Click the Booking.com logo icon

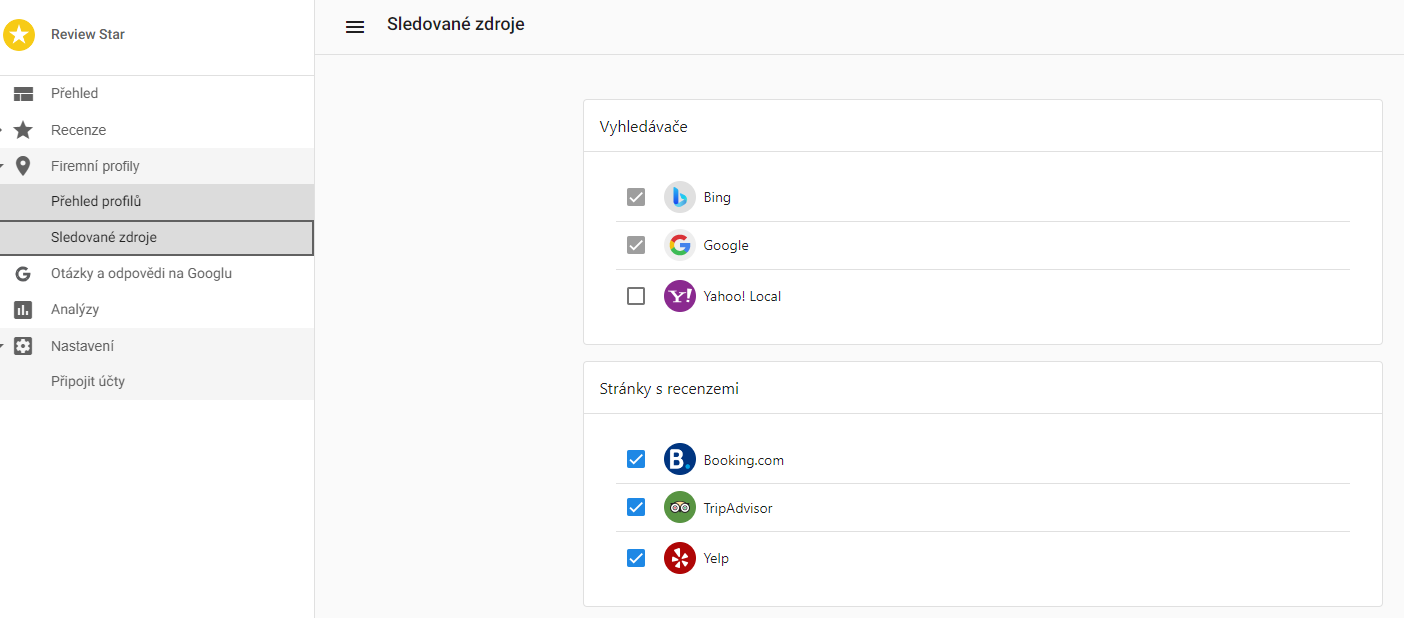click(680, 459)
